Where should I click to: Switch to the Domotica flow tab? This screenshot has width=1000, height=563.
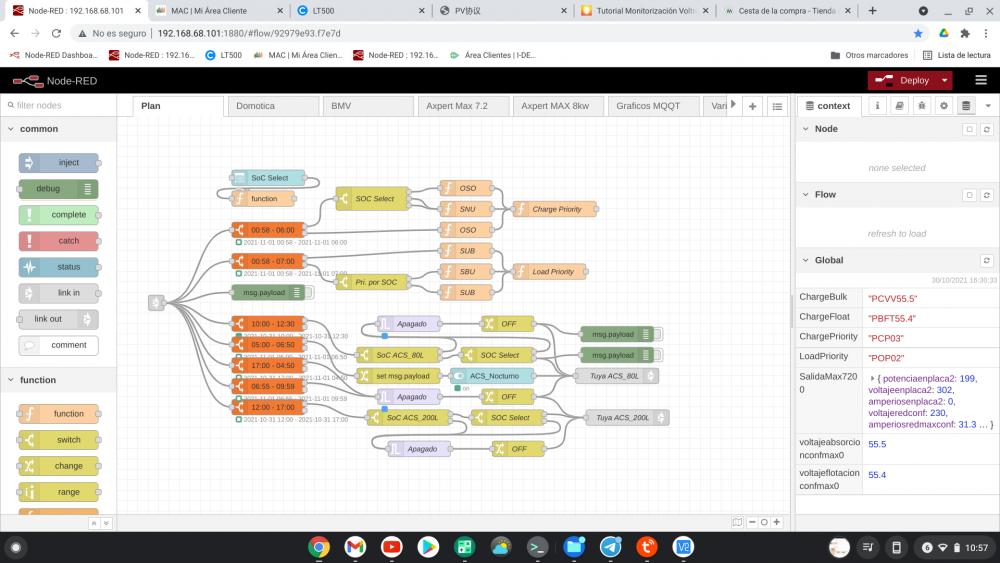pyautogui.click(x=273, y=106)
